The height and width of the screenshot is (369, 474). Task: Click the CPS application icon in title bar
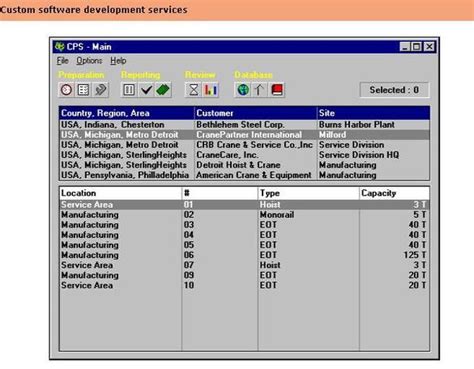pyautogui.click(x=60, y=46)
